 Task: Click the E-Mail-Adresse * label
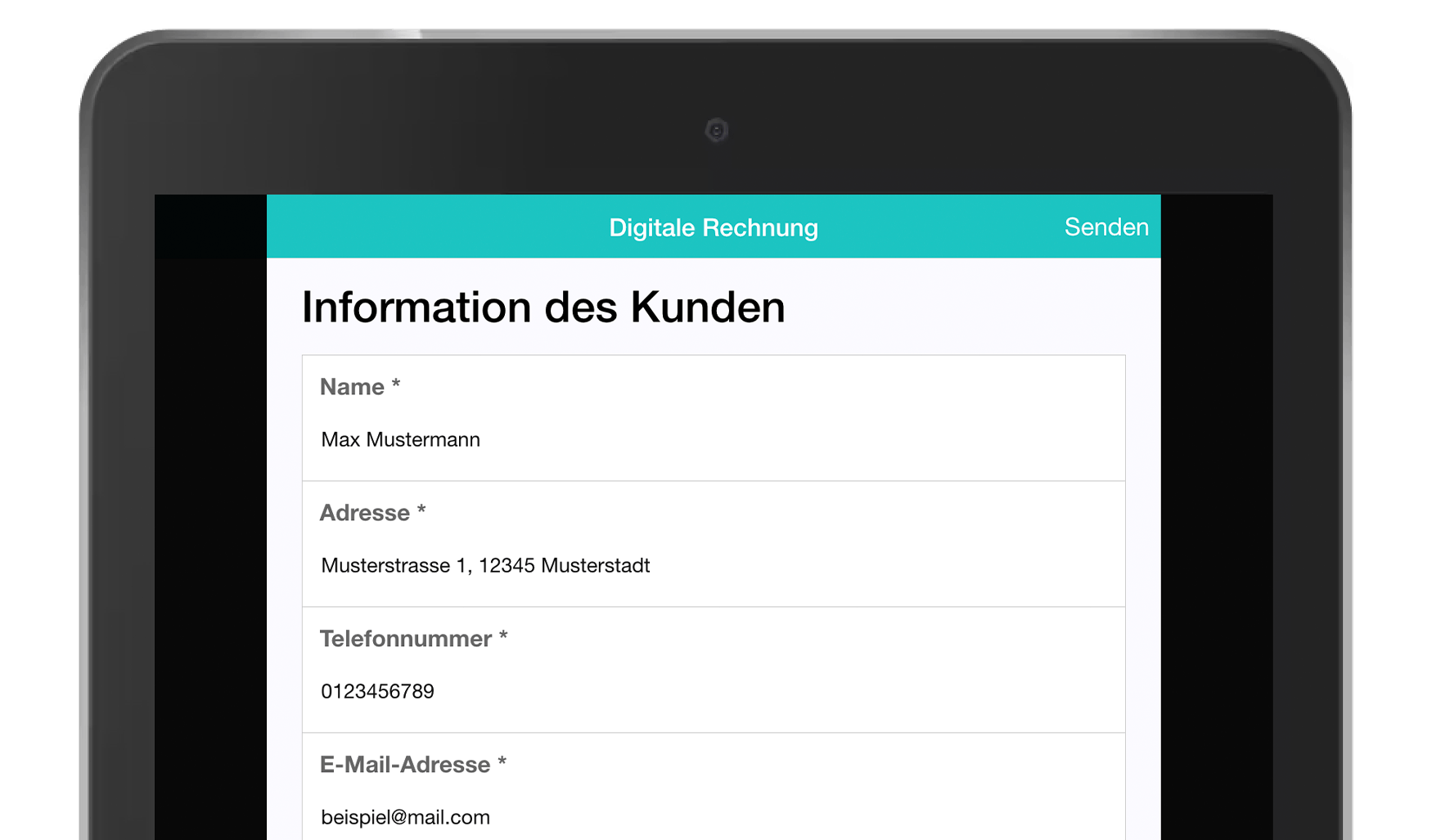click(x=413, y=765)
